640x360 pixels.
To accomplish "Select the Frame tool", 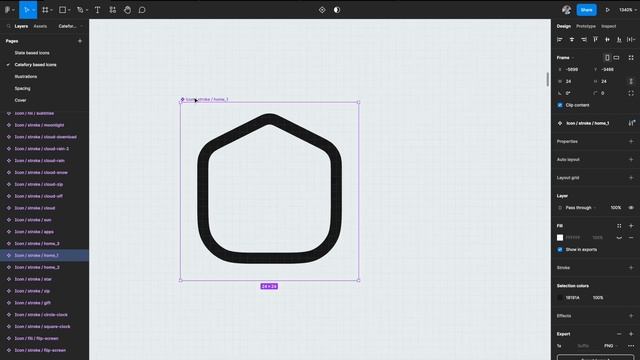I will (x=45, y=10).
